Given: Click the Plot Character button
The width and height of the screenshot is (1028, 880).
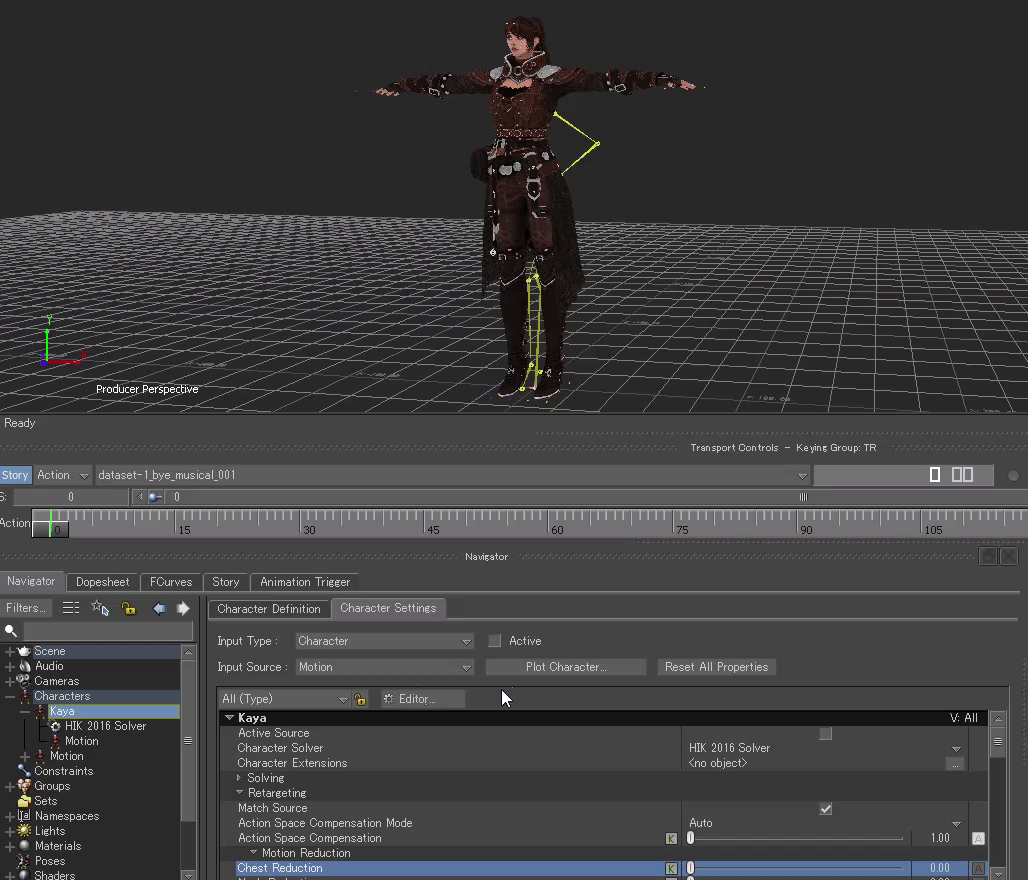Looking at the screenshot, I should pos(565,667).
